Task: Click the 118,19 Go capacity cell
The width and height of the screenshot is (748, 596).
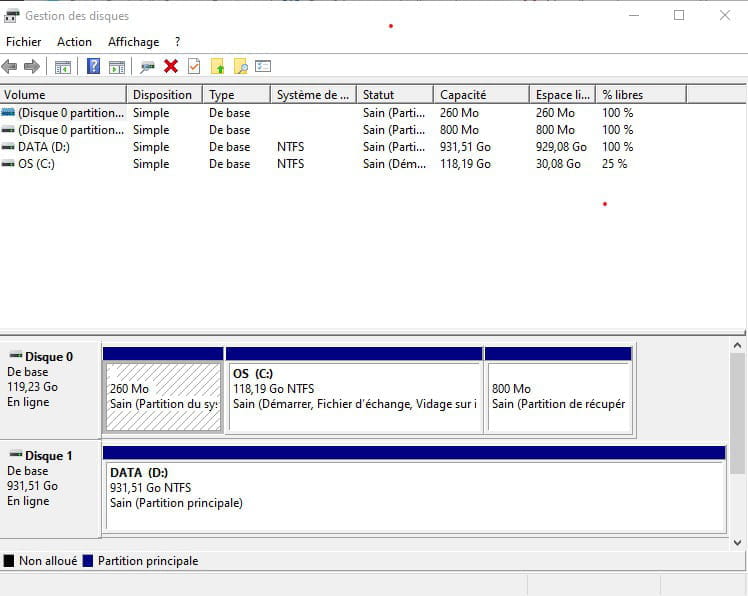Action: click(x=465, y=164)
